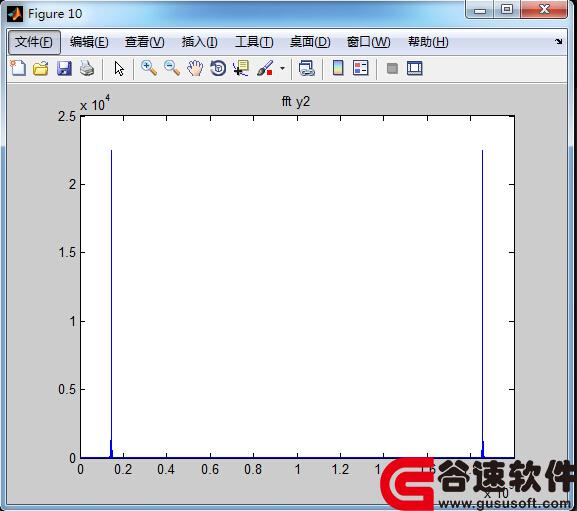Click the y-axis exponent label x 10^4

95,103
